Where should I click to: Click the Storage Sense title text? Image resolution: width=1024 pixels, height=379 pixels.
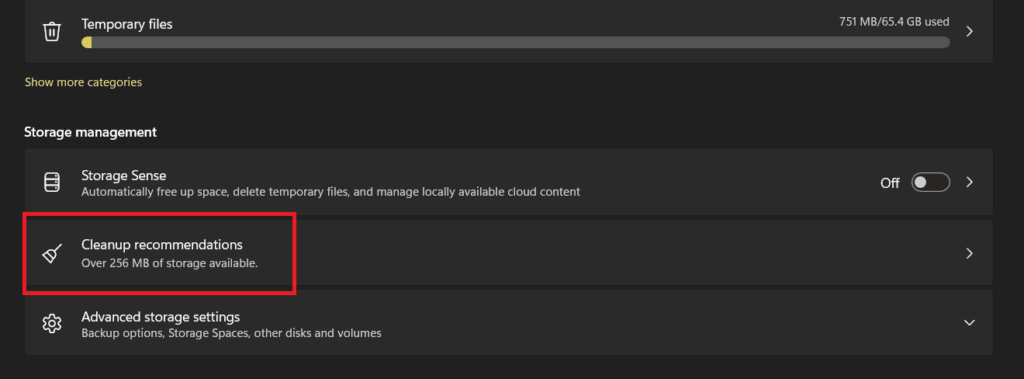point(123,175)
